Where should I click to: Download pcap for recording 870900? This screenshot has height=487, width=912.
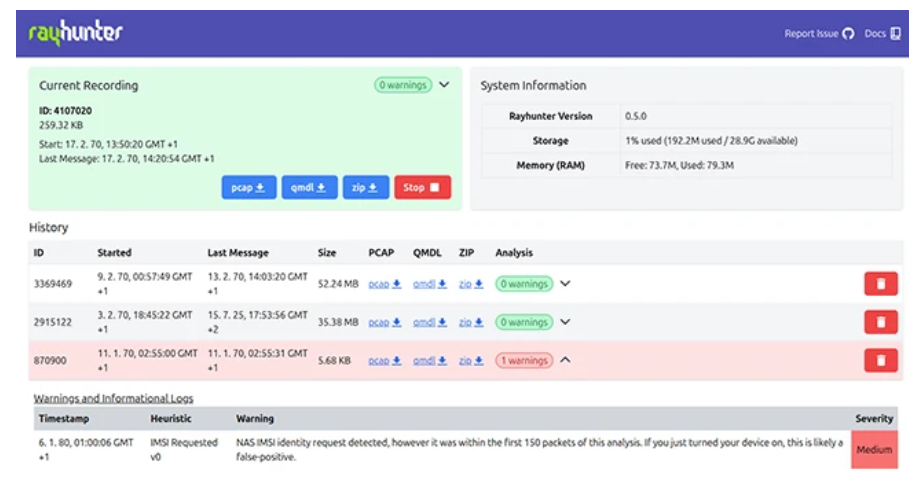384,361
